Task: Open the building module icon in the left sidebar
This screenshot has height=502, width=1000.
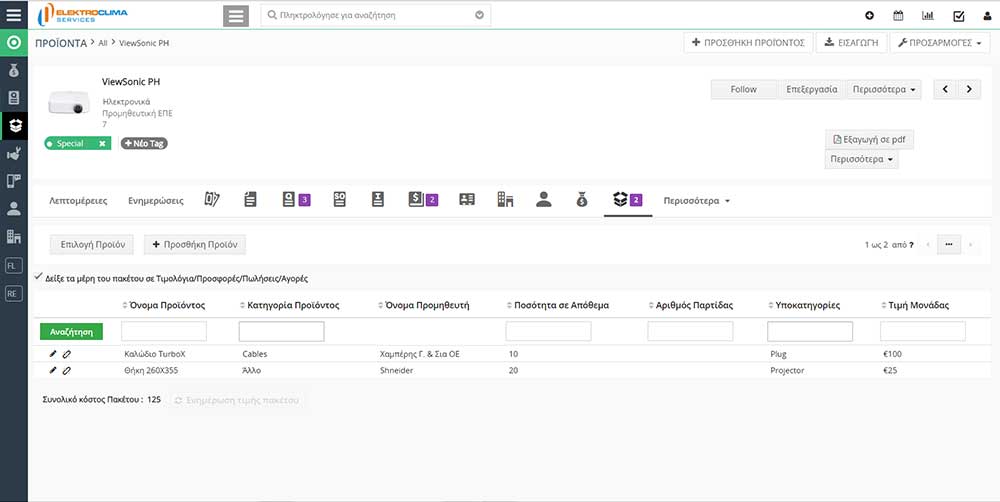Action: (13, 237)
